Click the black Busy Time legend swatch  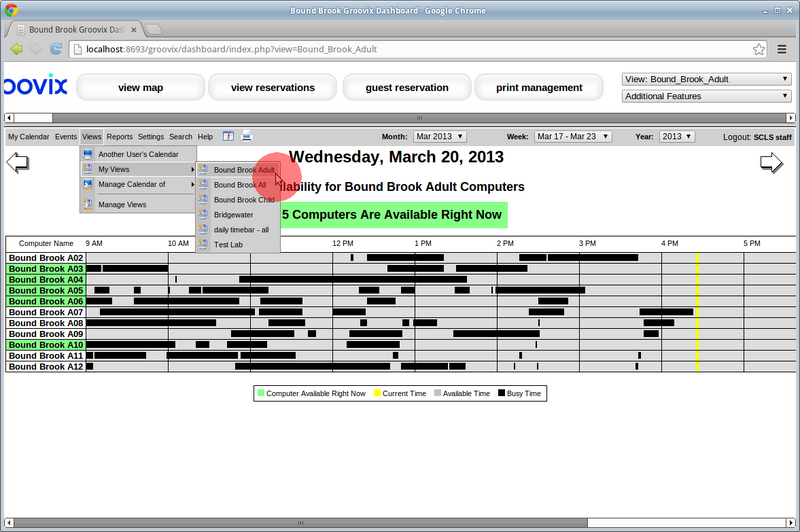coord(502,393)
